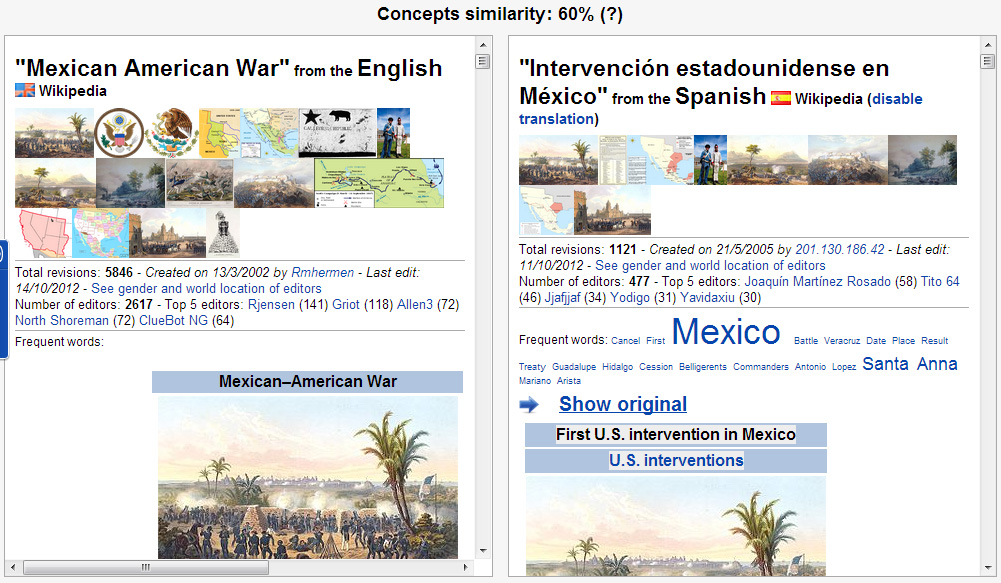1001x583 pixels.
Task: Click the large Mexico frequent word
Action: [726, 331]
